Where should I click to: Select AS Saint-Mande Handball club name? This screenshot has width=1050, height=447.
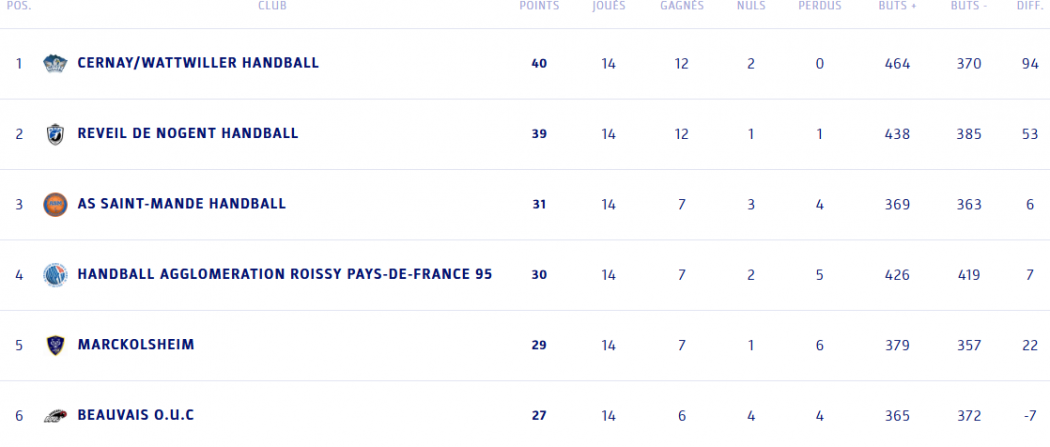pyautogui.click(x=181, y=204)
